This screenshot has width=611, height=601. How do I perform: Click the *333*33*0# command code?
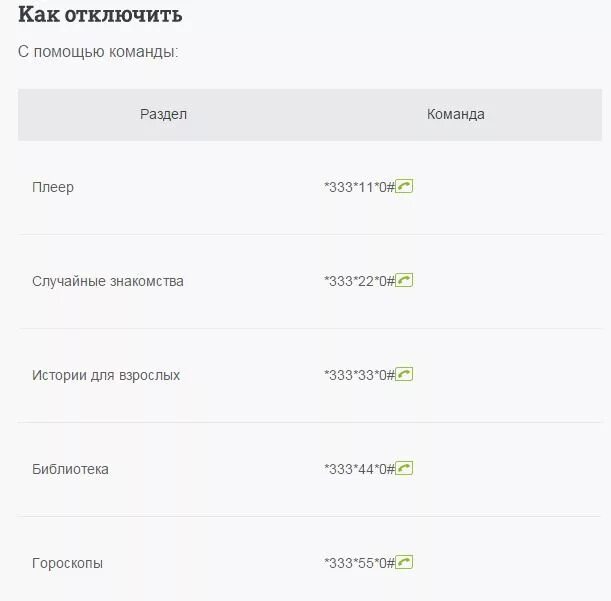[359, 375]
